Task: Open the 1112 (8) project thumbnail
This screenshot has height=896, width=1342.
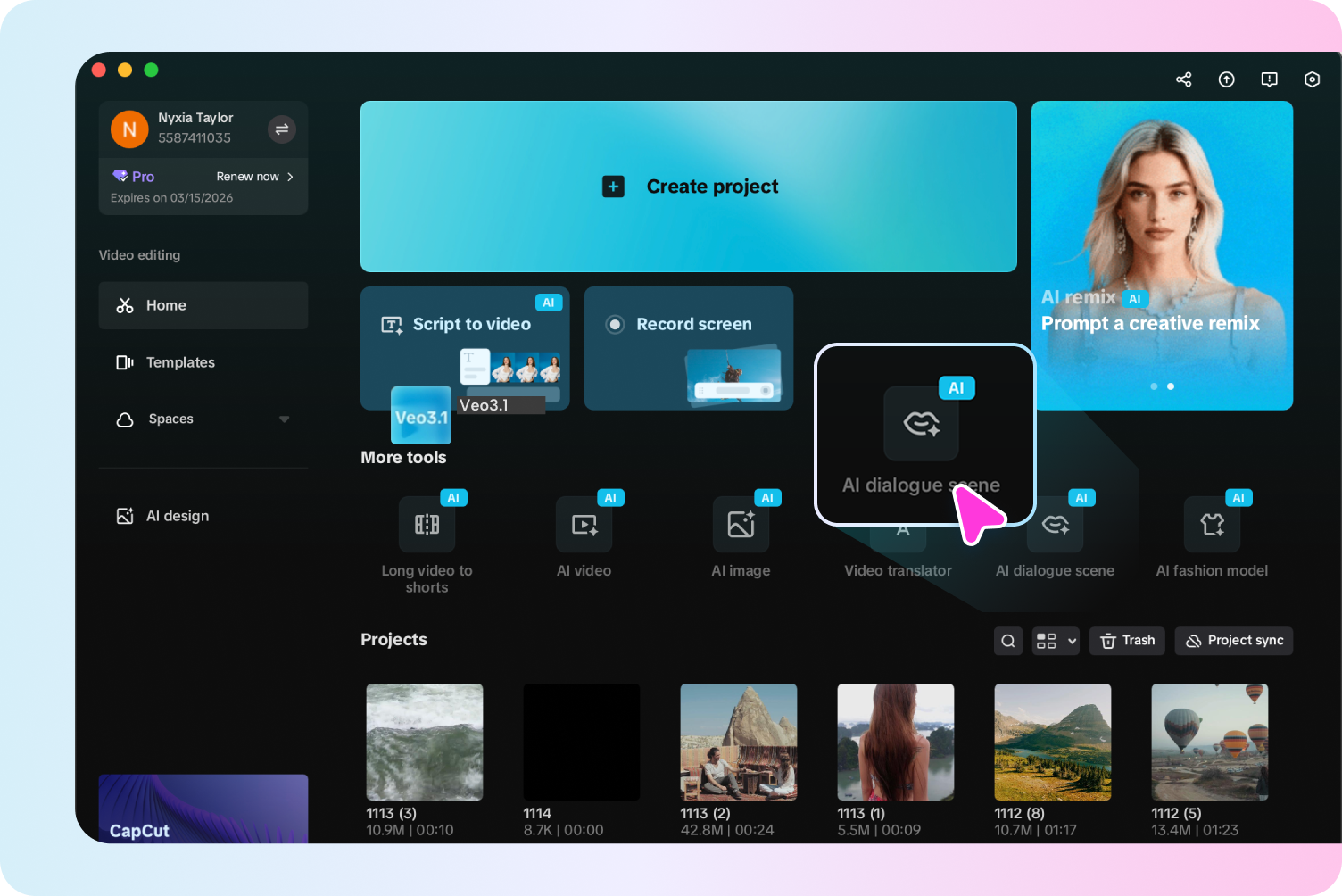Action: point(1053,742)
